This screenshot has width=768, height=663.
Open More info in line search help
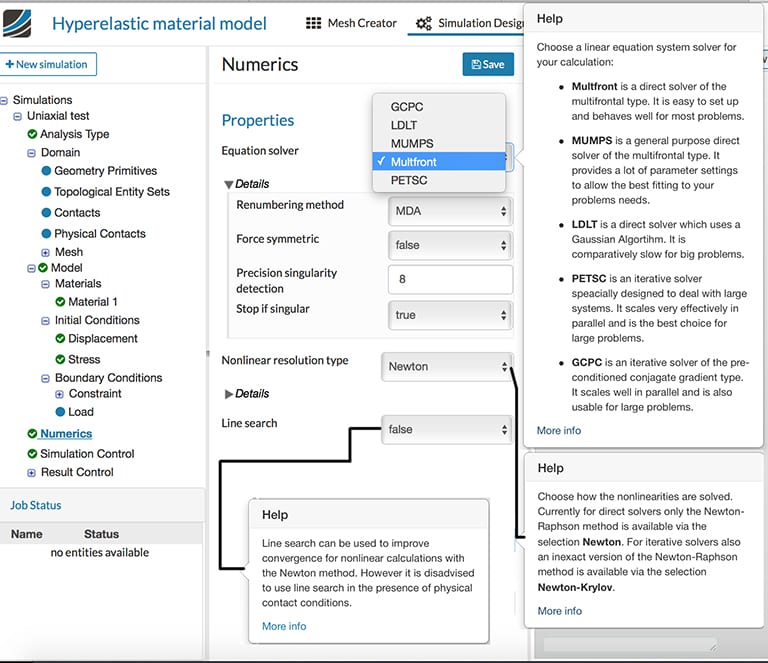click(284, 626)
